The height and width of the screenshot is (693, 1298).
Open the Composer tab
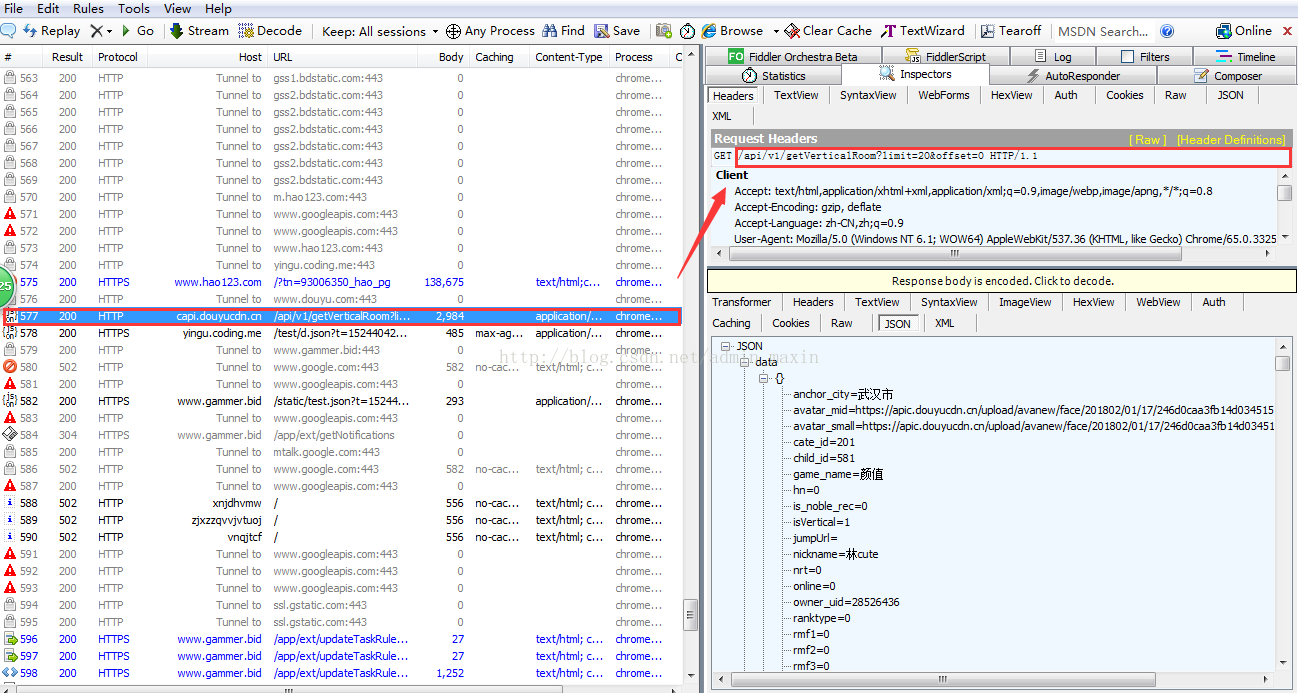pos(1227,75)
